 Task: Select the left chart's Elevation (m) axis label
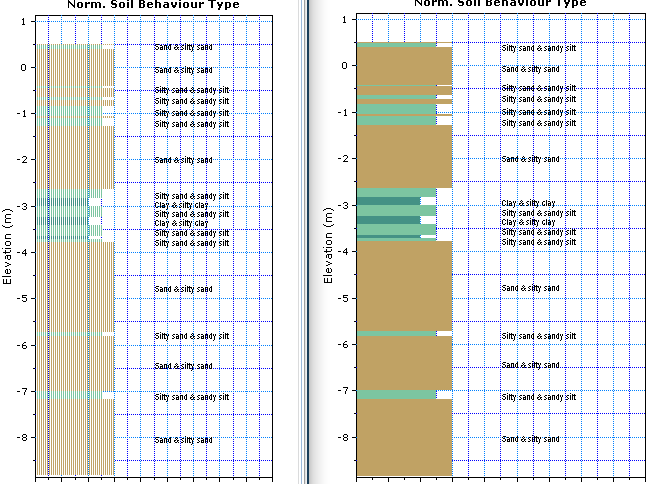click(7, 246)
